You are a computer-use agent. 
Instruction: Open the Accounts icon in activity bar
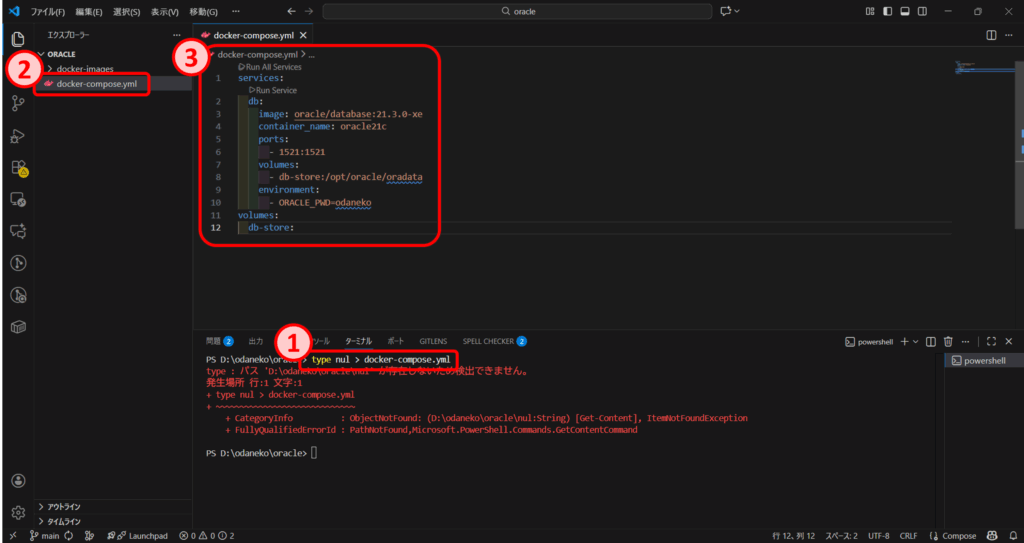click(18, 481)
